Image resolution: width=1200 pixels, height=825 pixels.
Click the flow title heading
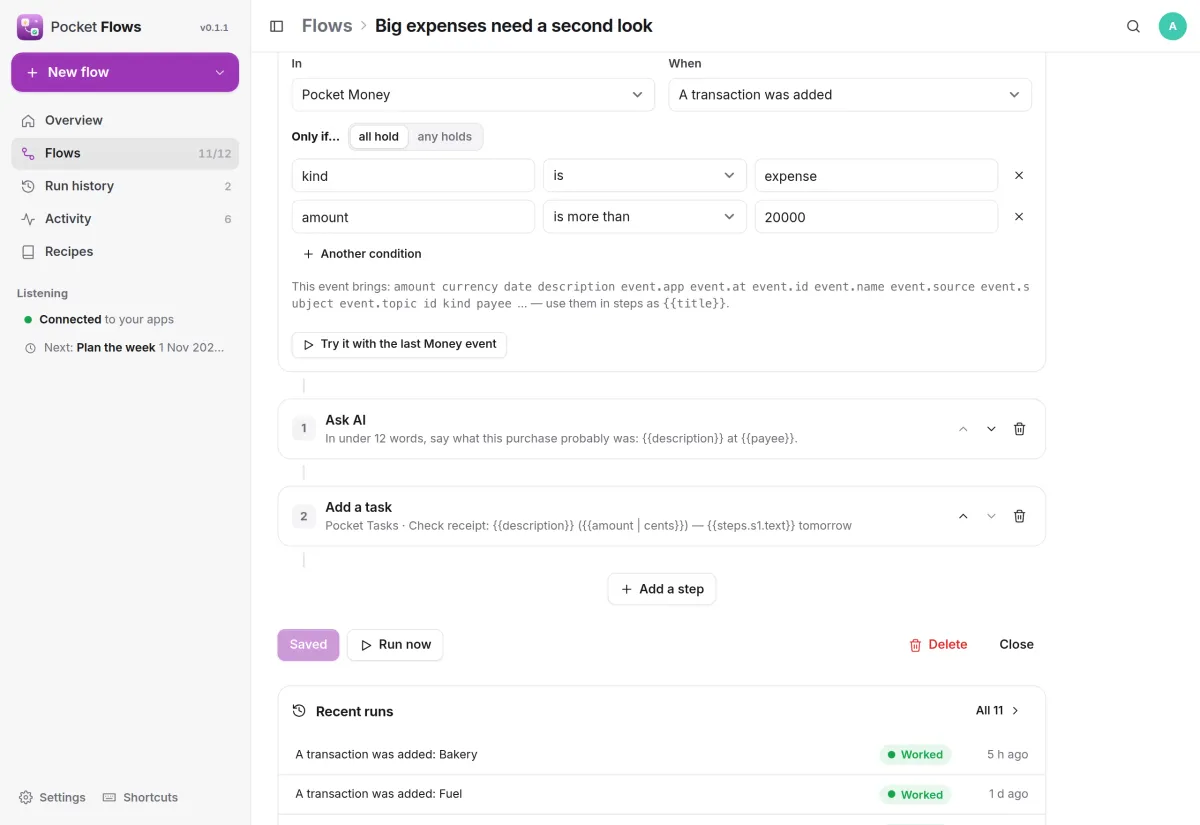point(514,26)
